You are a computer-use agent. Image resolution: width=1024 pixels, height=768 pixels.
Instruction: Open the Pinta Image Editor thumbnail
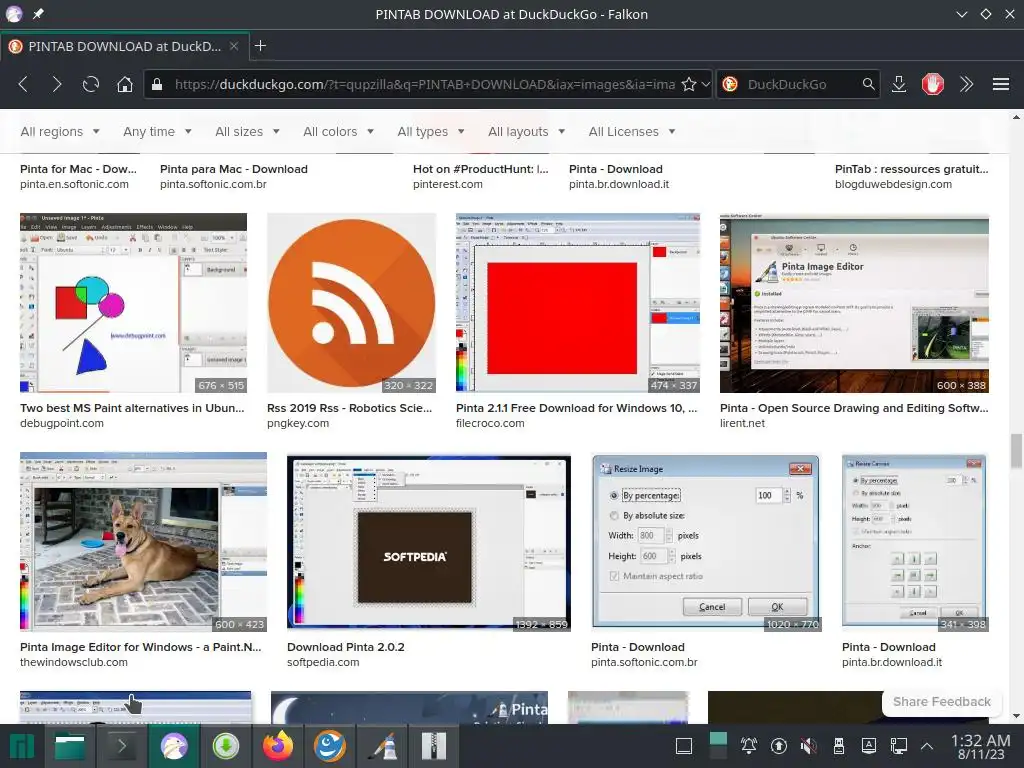pos(854,302)
